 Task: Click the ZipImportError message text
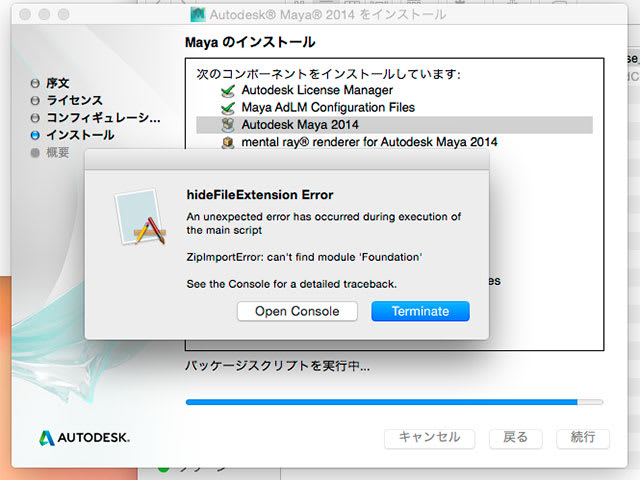(304, 257)
